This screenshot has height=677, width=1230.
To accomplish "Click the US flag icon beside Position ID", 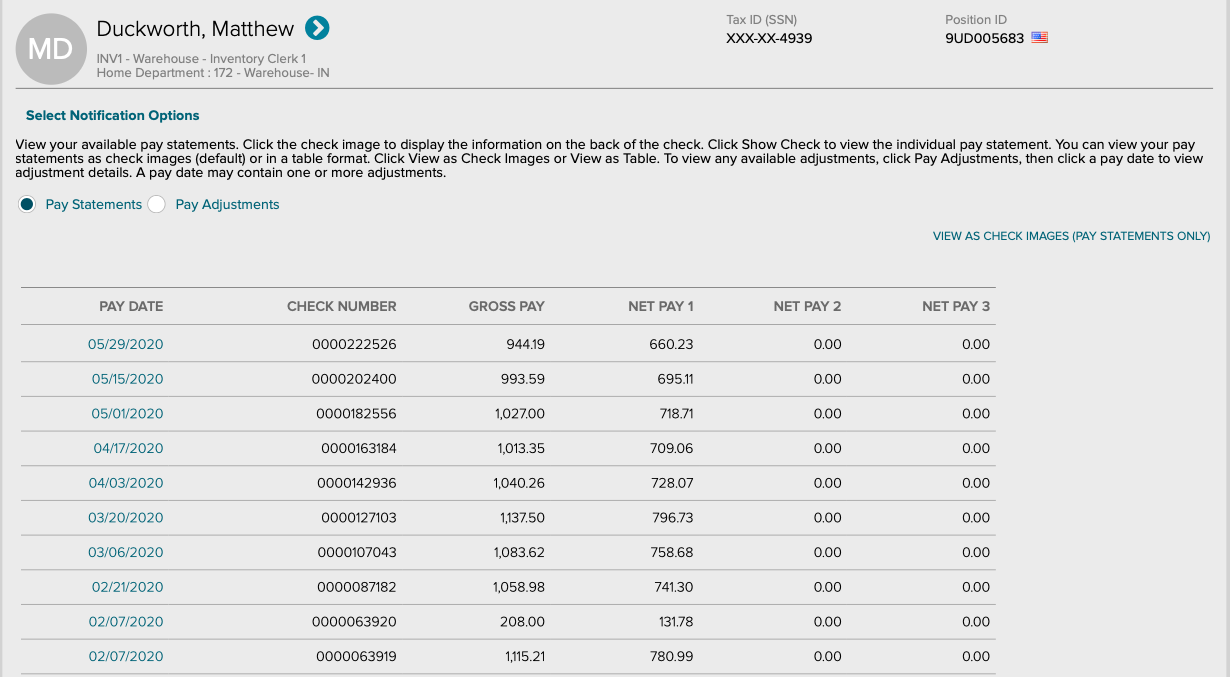I will [1039, 38].
